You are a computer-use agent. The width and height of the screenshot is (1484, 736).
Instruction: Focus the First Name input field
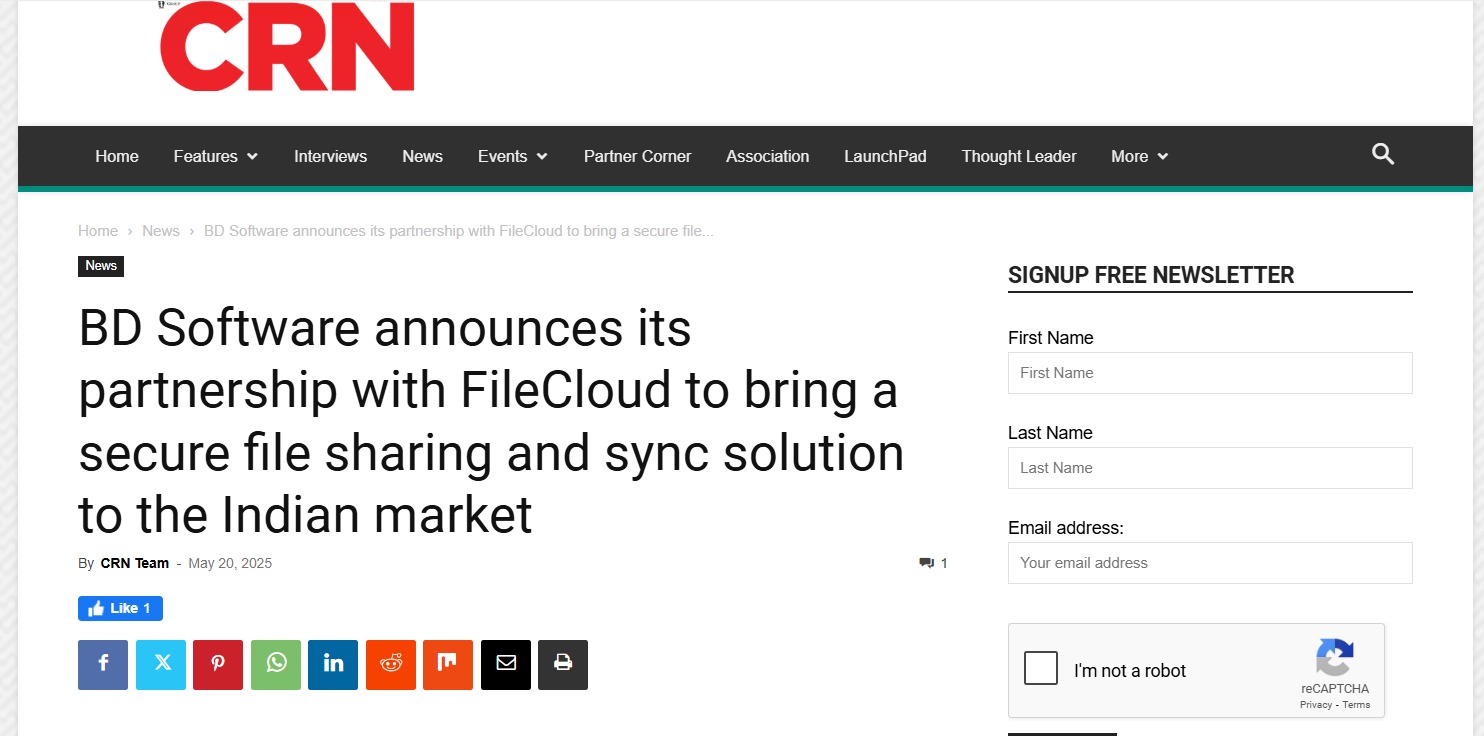point(1210,373)
